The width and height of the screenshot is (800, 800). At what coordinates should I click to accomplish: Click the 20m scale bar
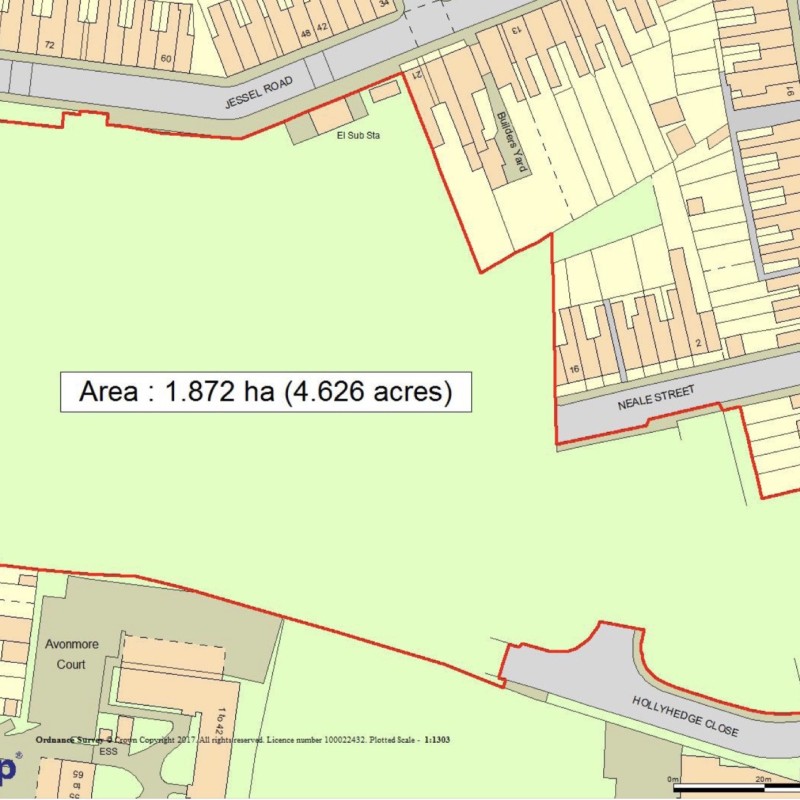pyautogui.click(x=735, y=787)
